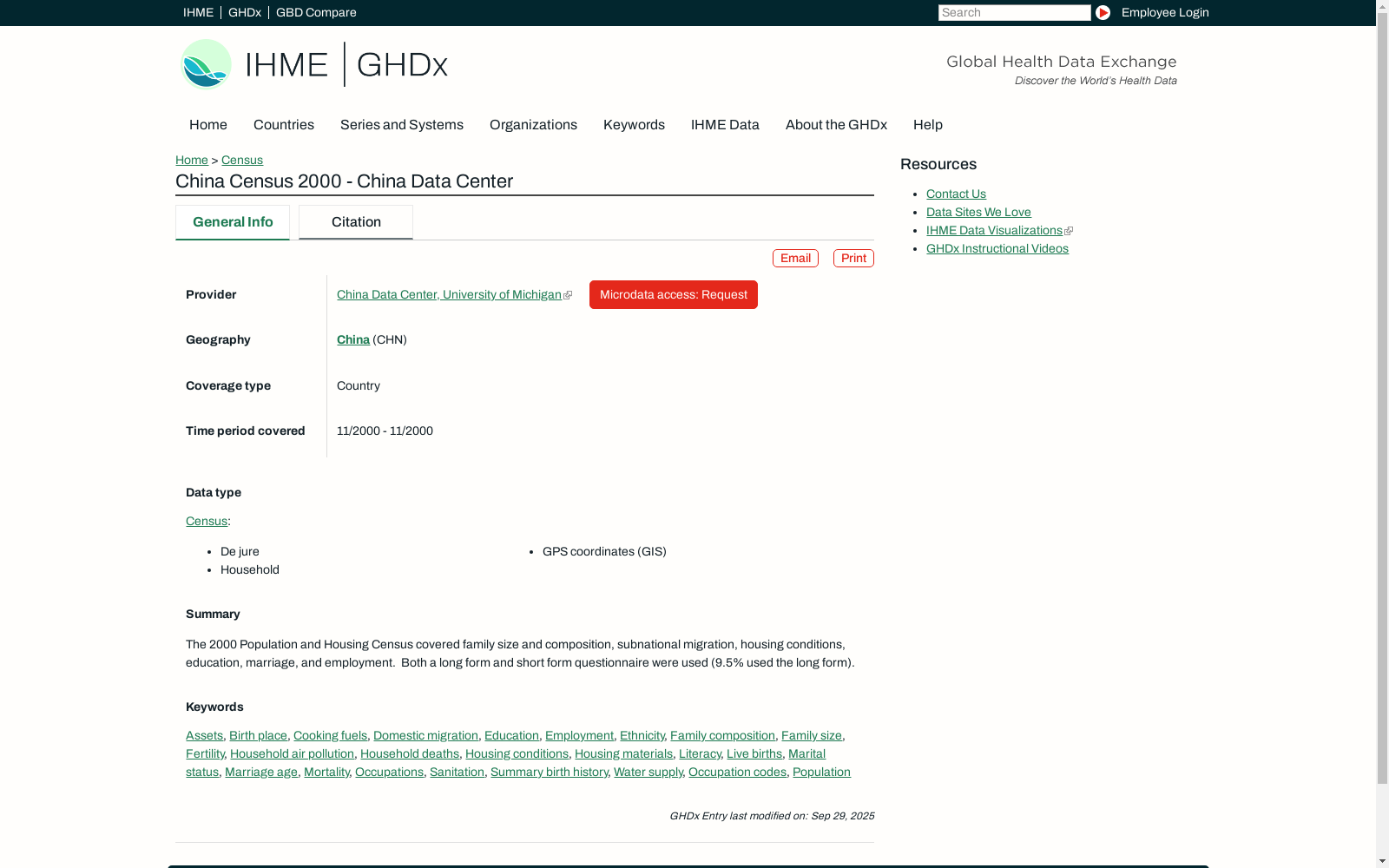Click the Live births keyword
This screenshot has width=1389, height=868.
[x=754, y=754]
